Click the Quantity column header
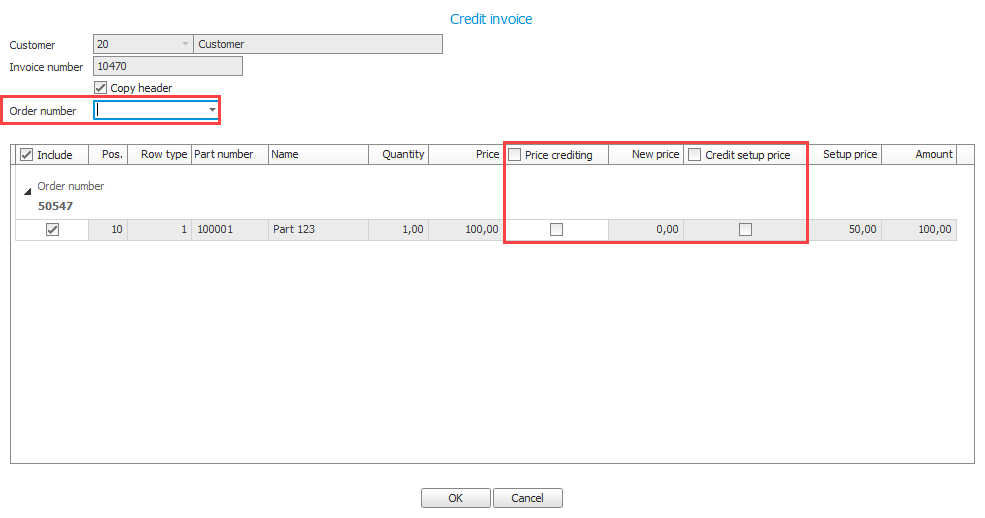Screen dimensions: 985x518 [399, 155]
